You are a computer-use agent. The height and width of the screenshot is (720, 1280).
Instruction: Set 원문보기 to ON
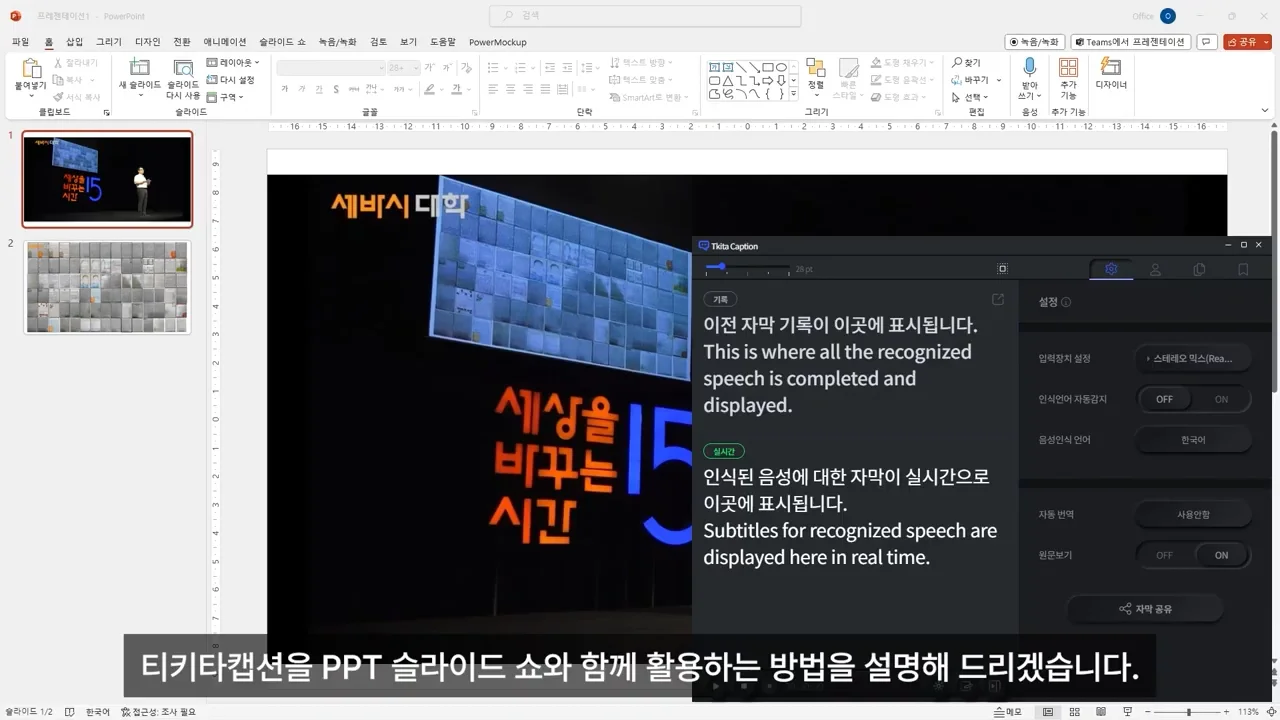[1221, 555]
